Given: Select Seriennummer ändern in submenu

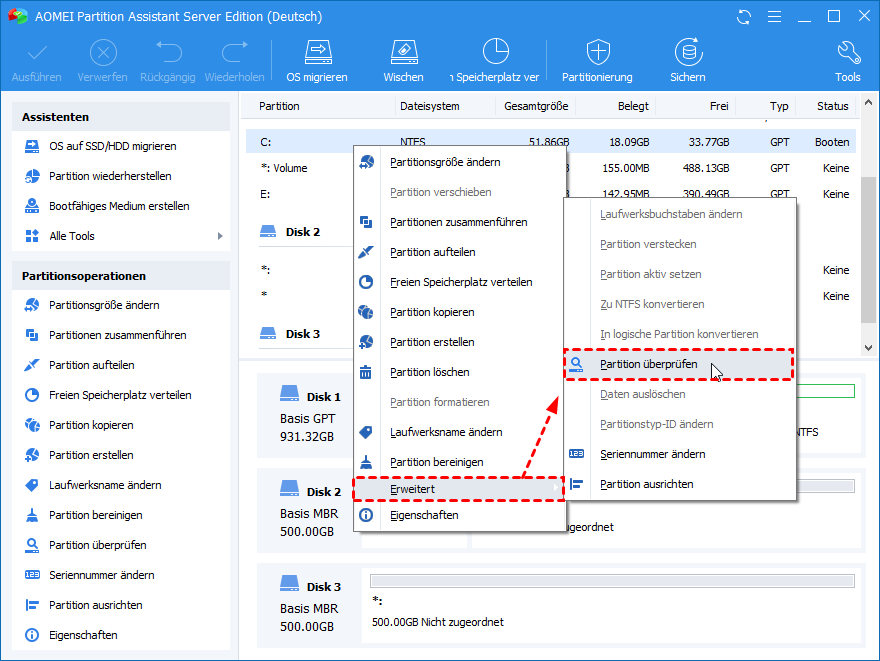Looking at the screenshot, I should point(679,455).
